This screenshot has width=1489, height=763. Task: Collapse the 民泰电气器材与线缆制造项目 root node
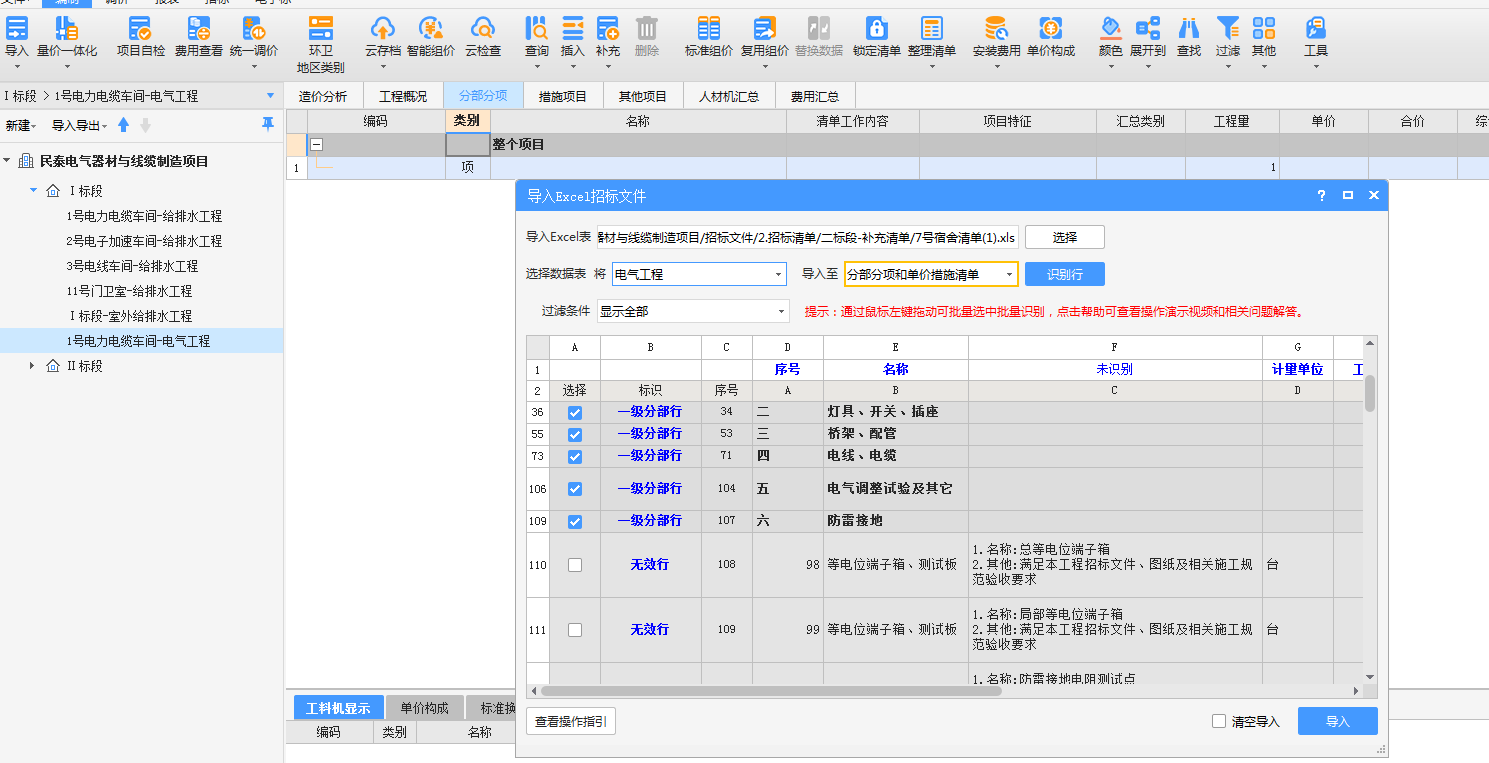[x=8, y=161]
